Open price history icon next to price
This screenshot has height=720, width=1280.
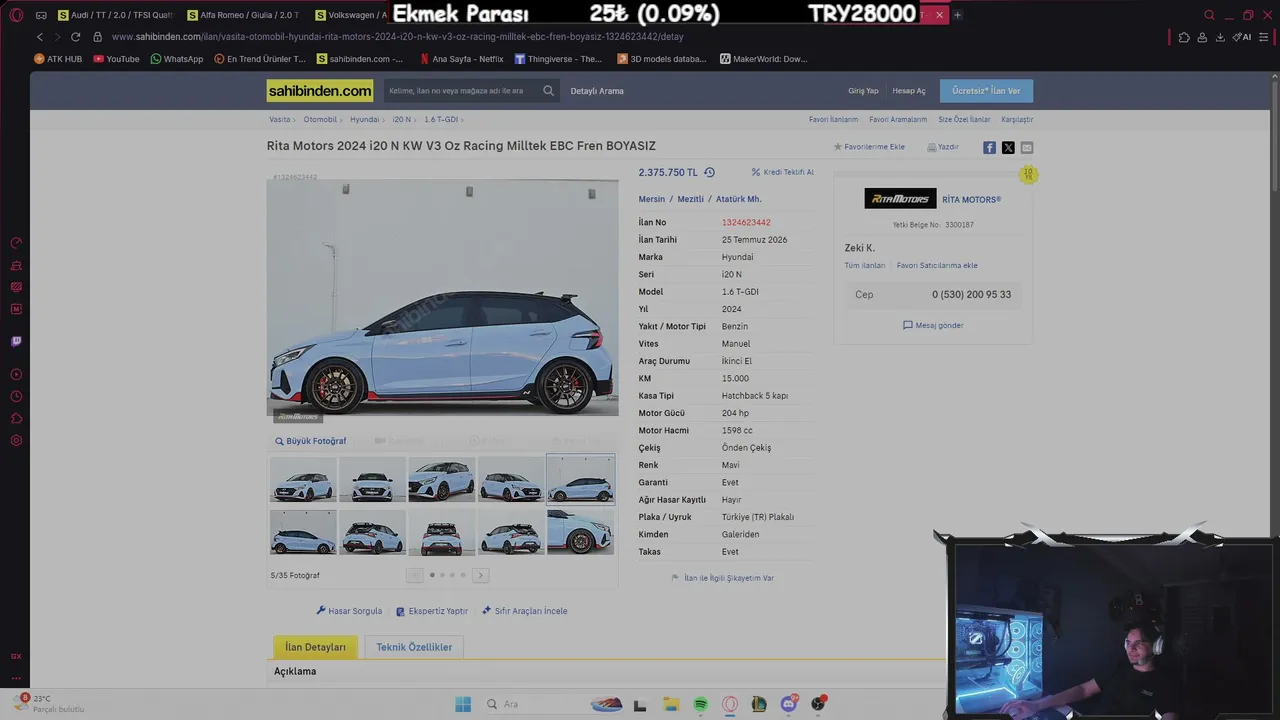(709, 172)
